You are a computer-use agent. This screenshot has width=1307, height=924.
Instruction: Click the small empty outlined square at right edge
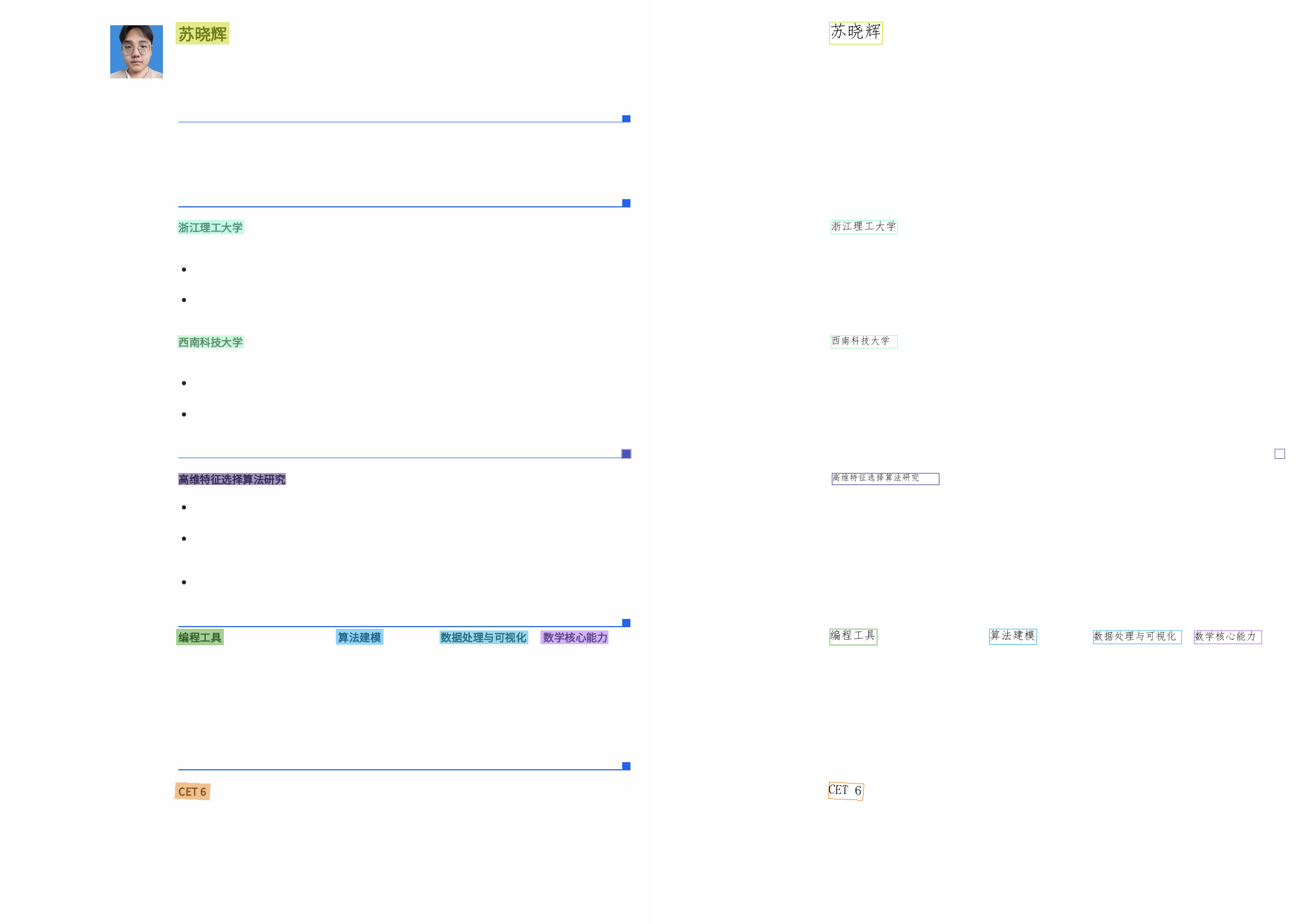pos(1279,454)
